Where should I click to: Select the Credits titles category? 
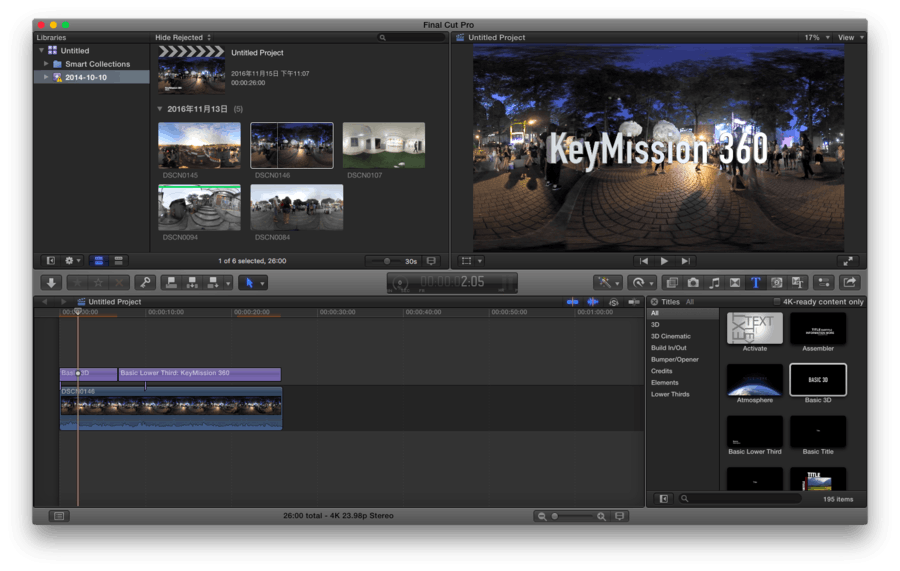661,371
